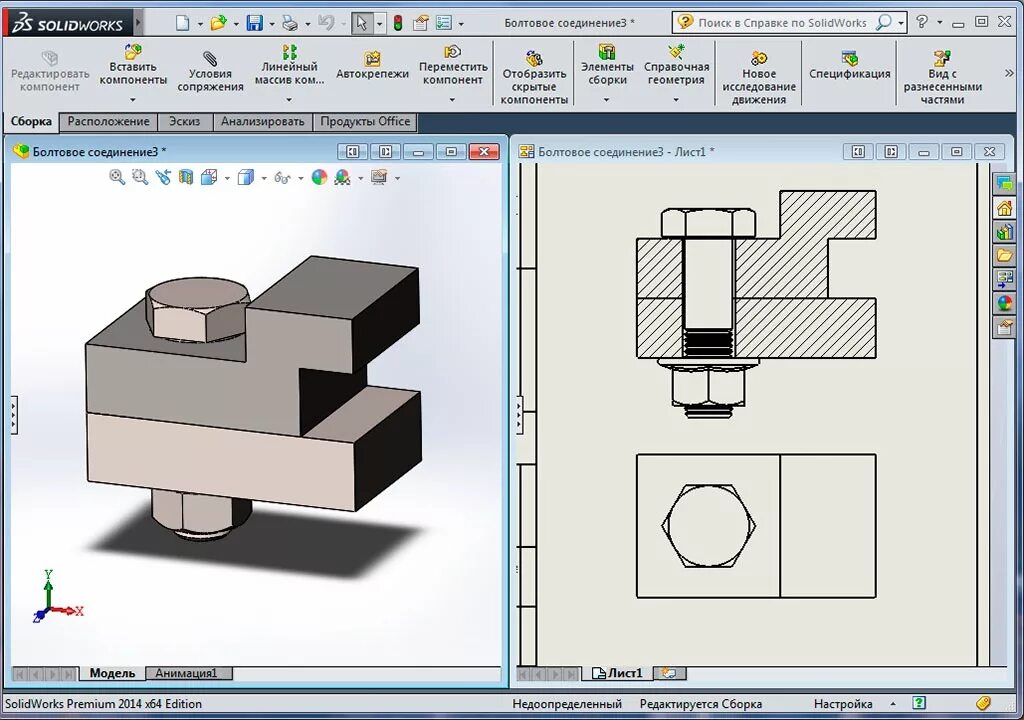Select the Zoom to Area tool
This screenshot has height=720, width=1024.
139,176
